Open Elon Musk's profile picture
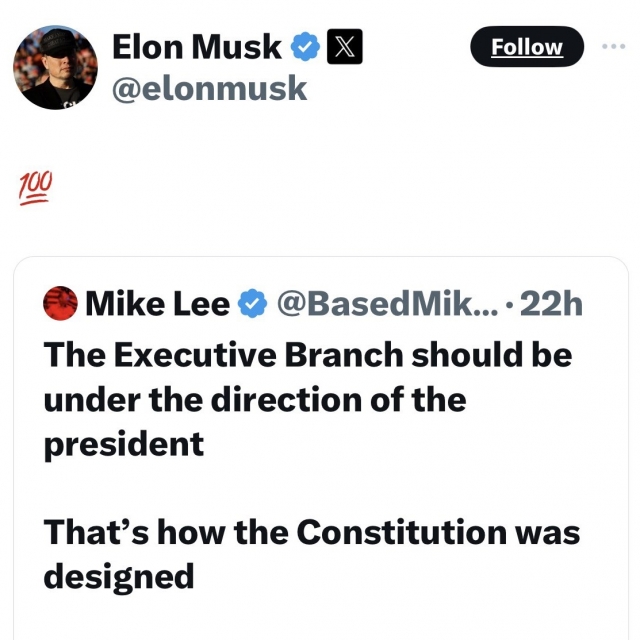This screenshot has height=640, width=640. [x=55, y=68]
